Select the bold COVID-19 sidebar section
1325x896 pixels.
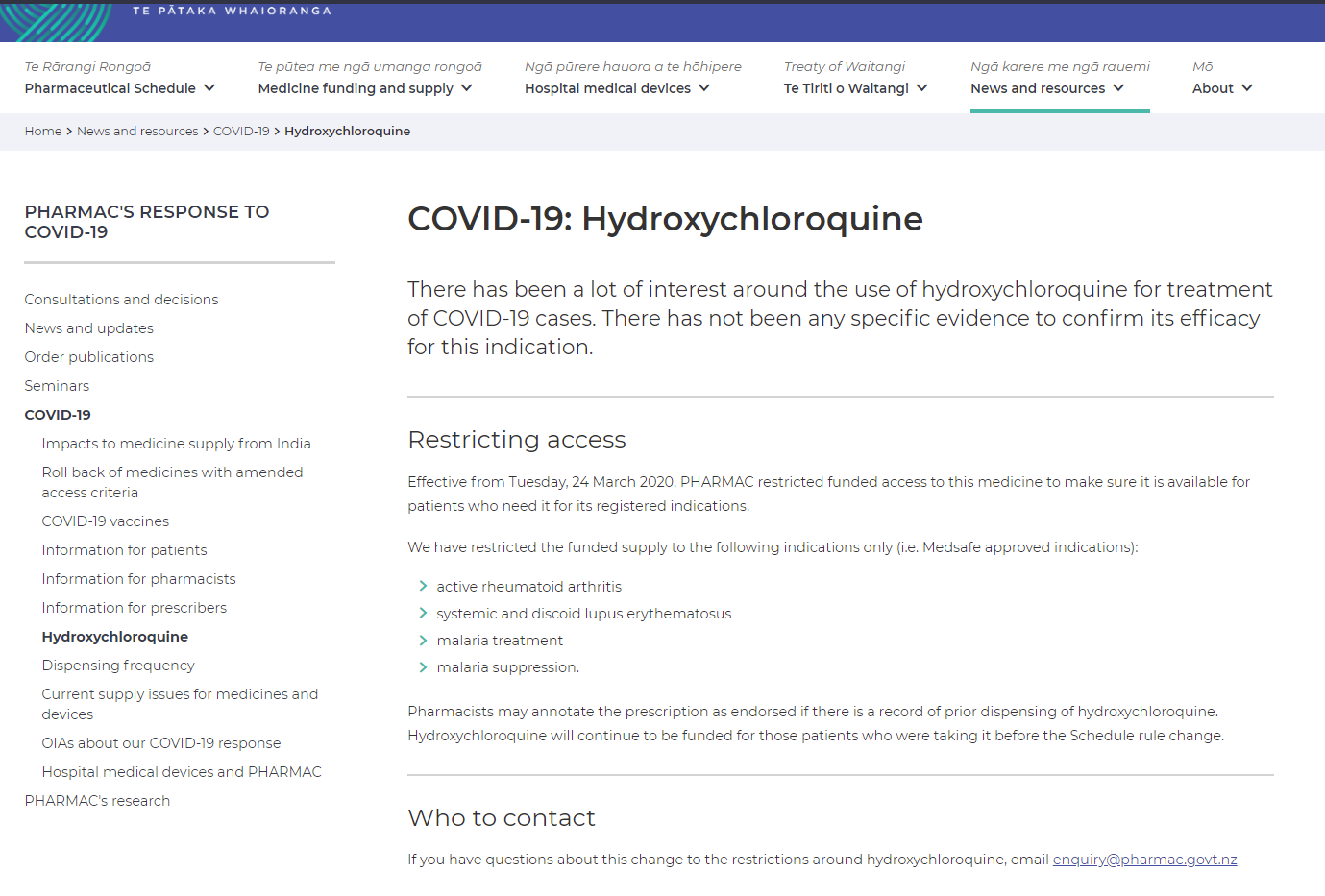click(x=58, y=415)
